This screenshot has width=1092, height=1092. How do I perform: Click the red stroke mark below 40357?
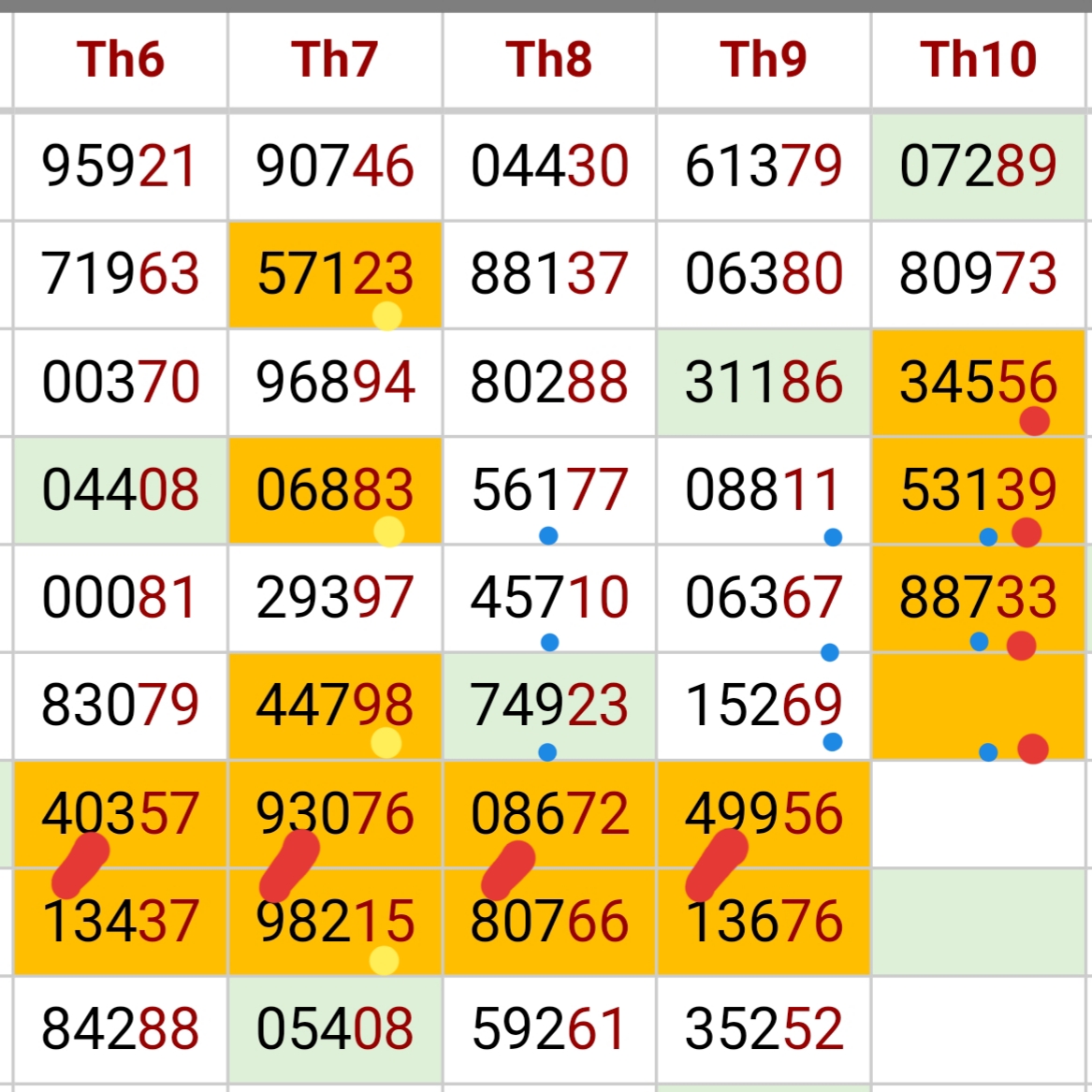(80, 865)
